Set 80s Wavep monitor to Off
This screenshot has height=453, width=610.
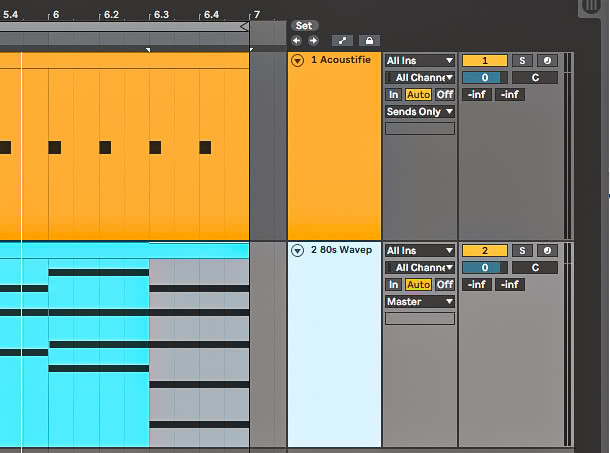click(x=445, y=284)
